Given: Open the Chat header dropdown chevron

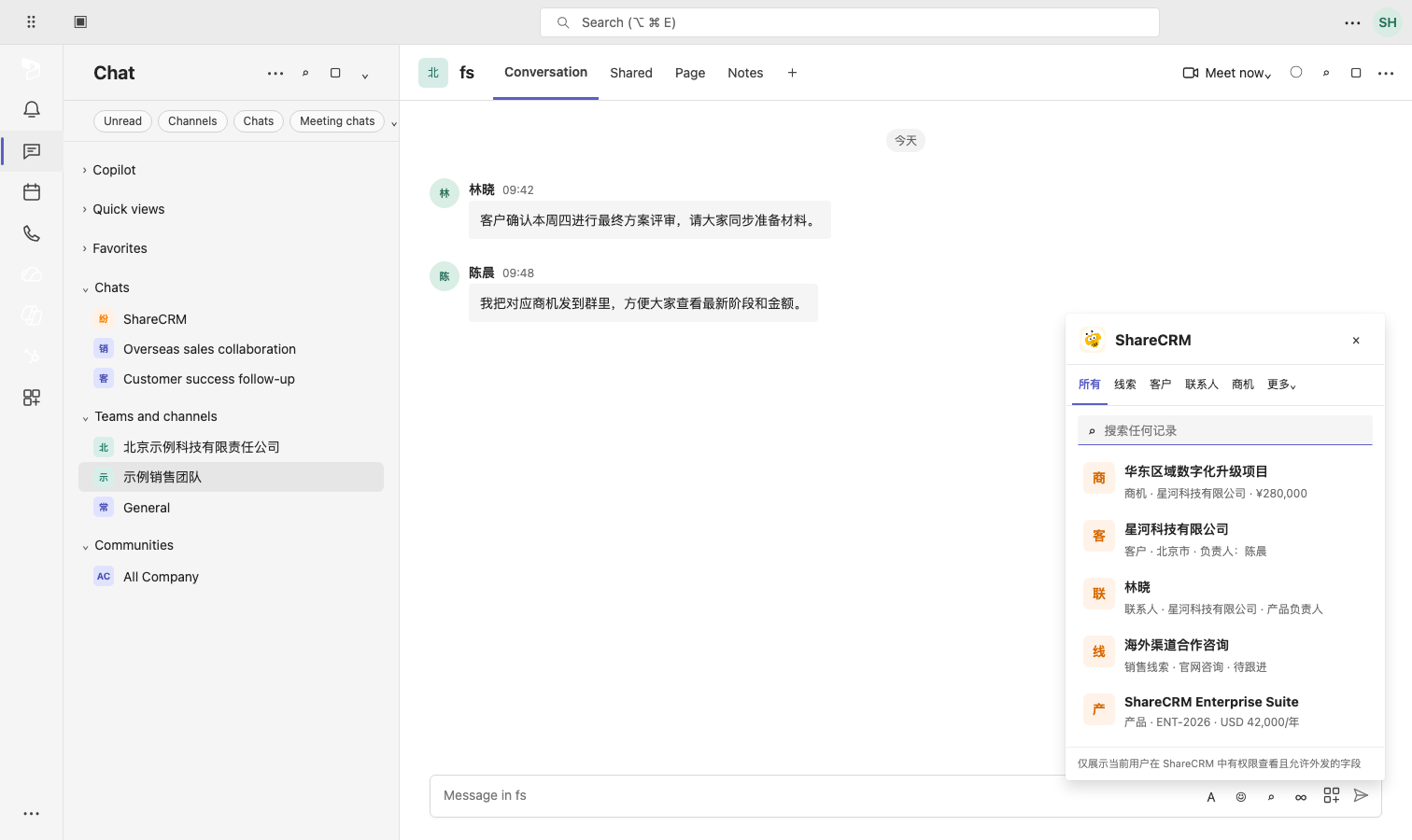Looking at the screenshot, I should click(x=365, y=75).
